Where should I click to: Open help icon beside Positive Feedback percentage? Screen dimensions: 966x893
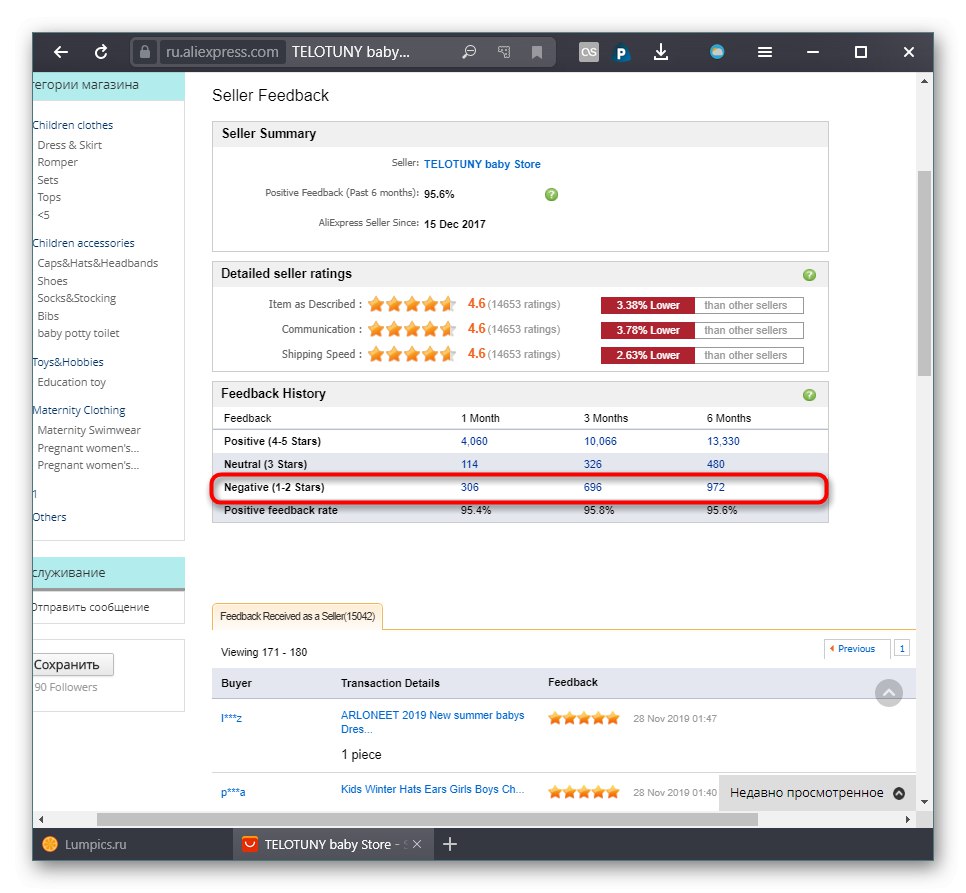pyautogui.click(x=551, y=195)
